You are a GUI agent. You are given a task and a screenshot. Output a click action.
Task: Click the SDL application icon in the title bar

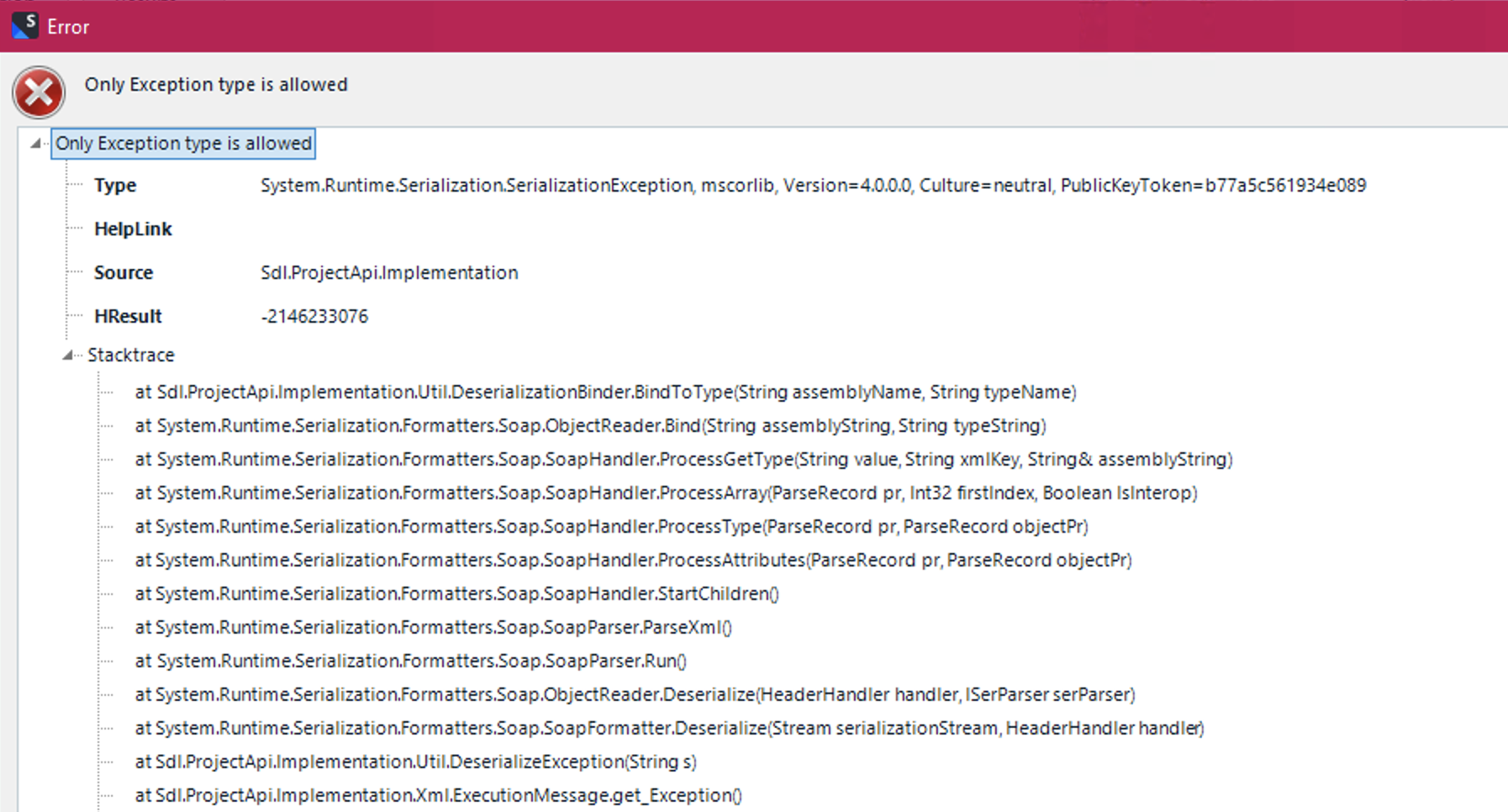click(x=26, y=24)
